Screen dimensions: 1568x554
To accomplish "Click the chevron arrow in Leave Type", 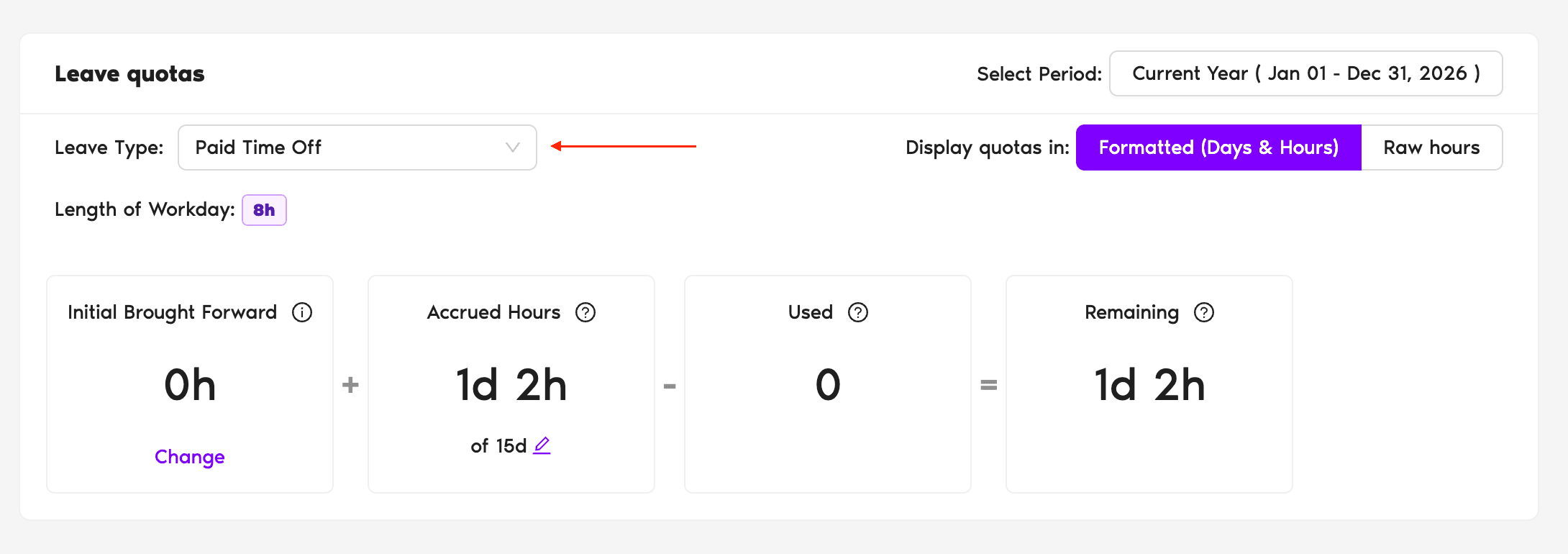I will (513, 147).
